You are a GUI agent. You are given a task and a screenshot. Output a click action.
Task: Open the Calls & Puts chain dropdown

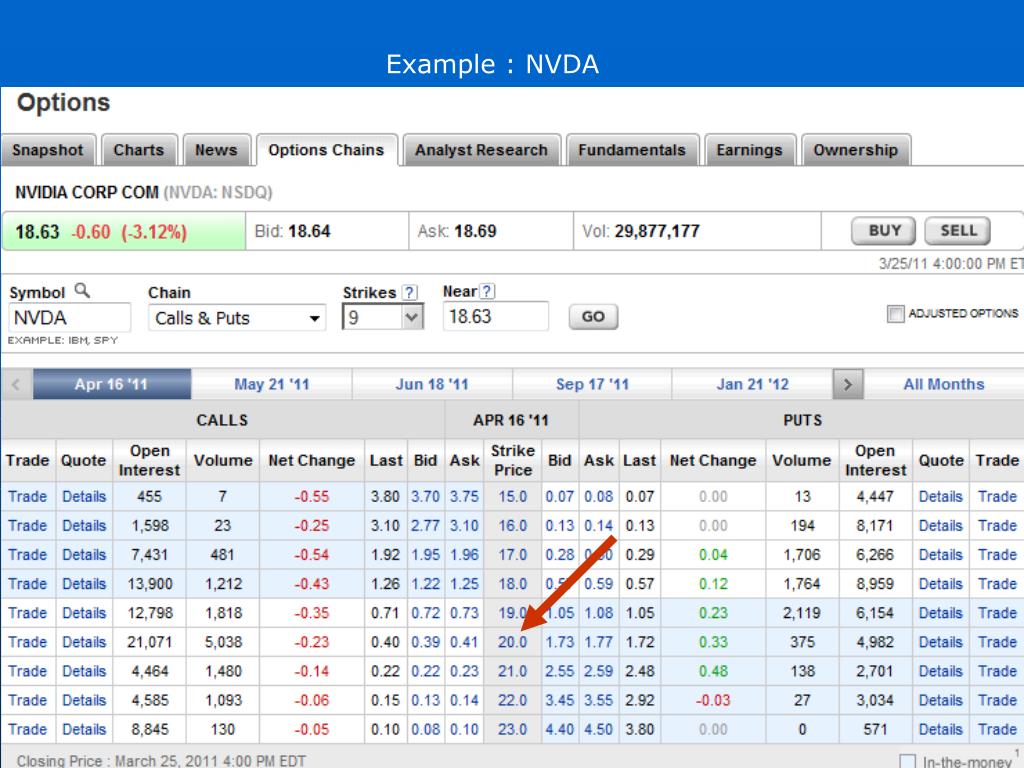(237, 318)
